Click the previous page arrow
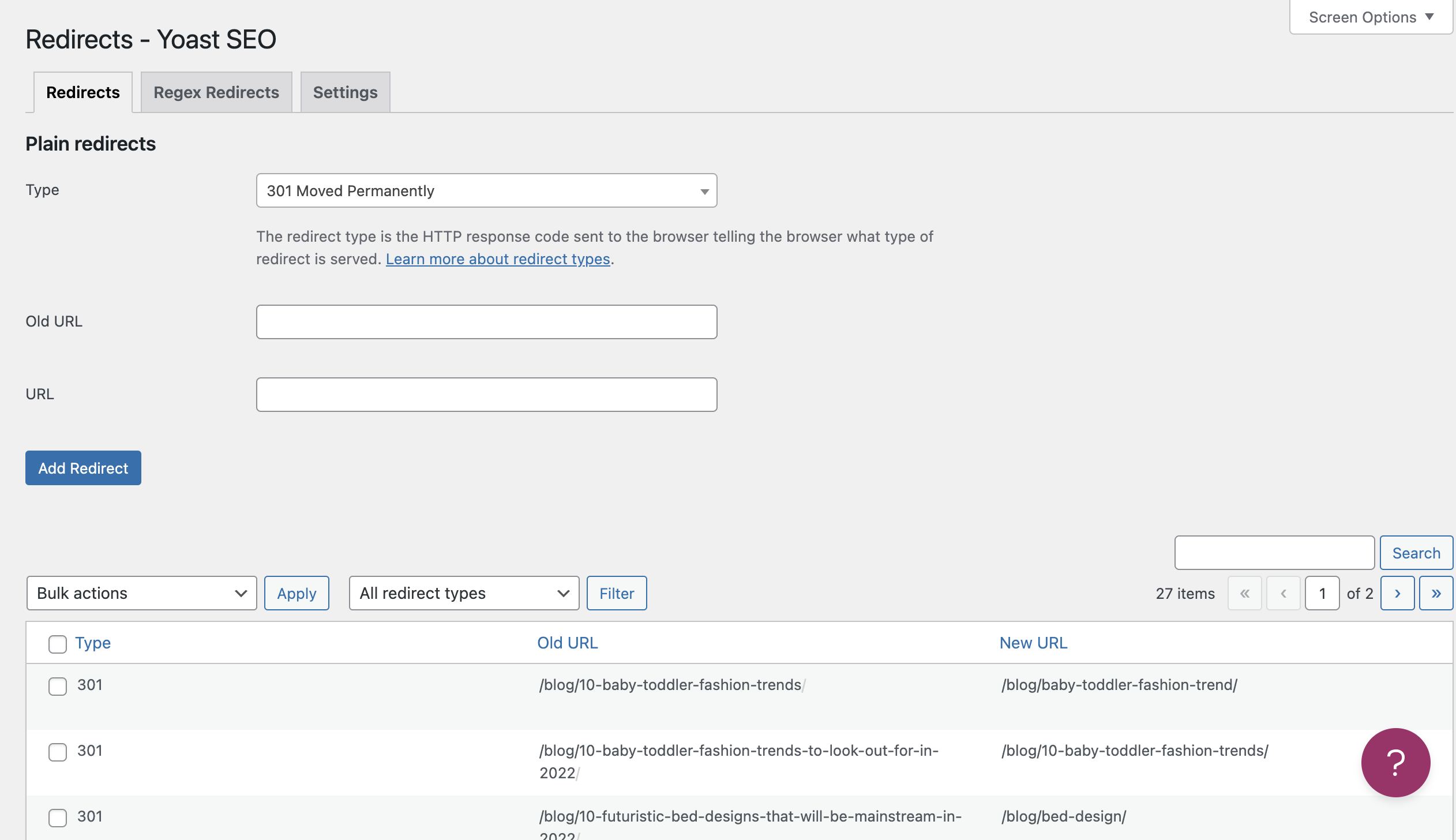The image size is (1456, 840). 1283,593
